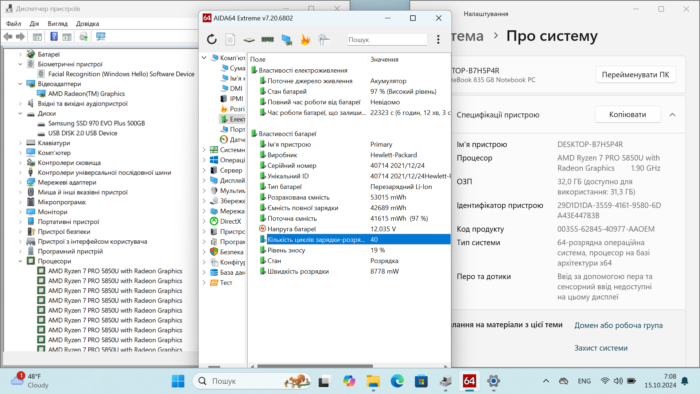This screenshot has height=394, width=700.
Task: Open the AIDA64 three-dot menu
Action: point(438,40)
